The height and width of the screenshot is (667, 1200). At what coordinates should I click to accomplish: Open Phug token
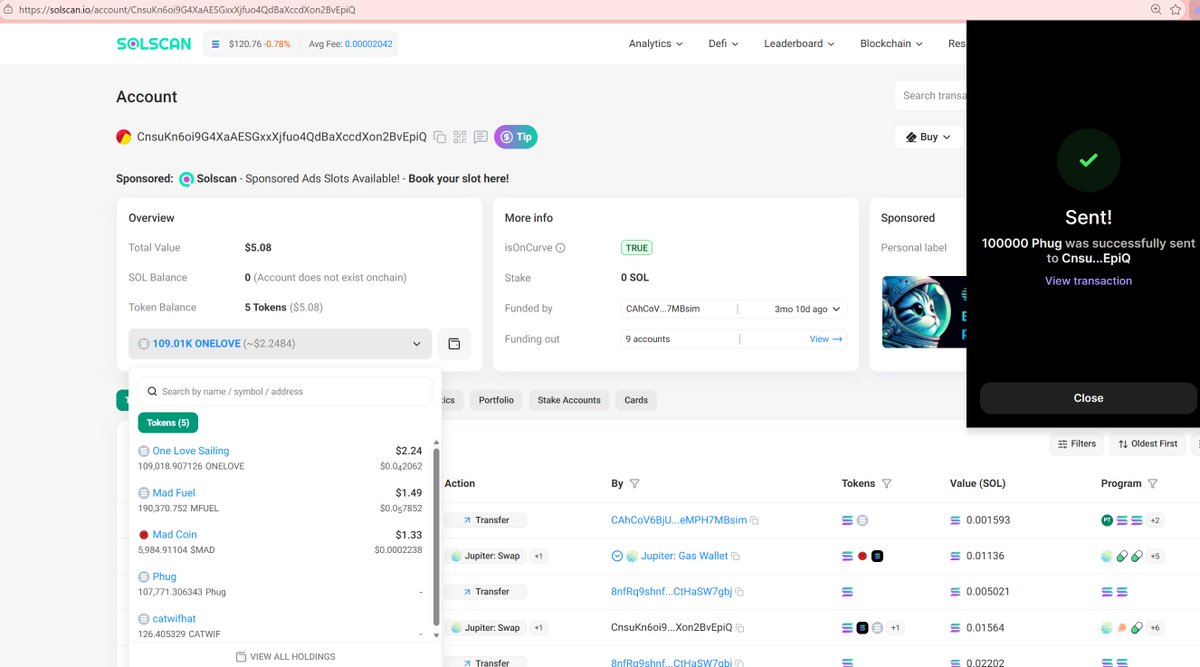tap(164, 577)
